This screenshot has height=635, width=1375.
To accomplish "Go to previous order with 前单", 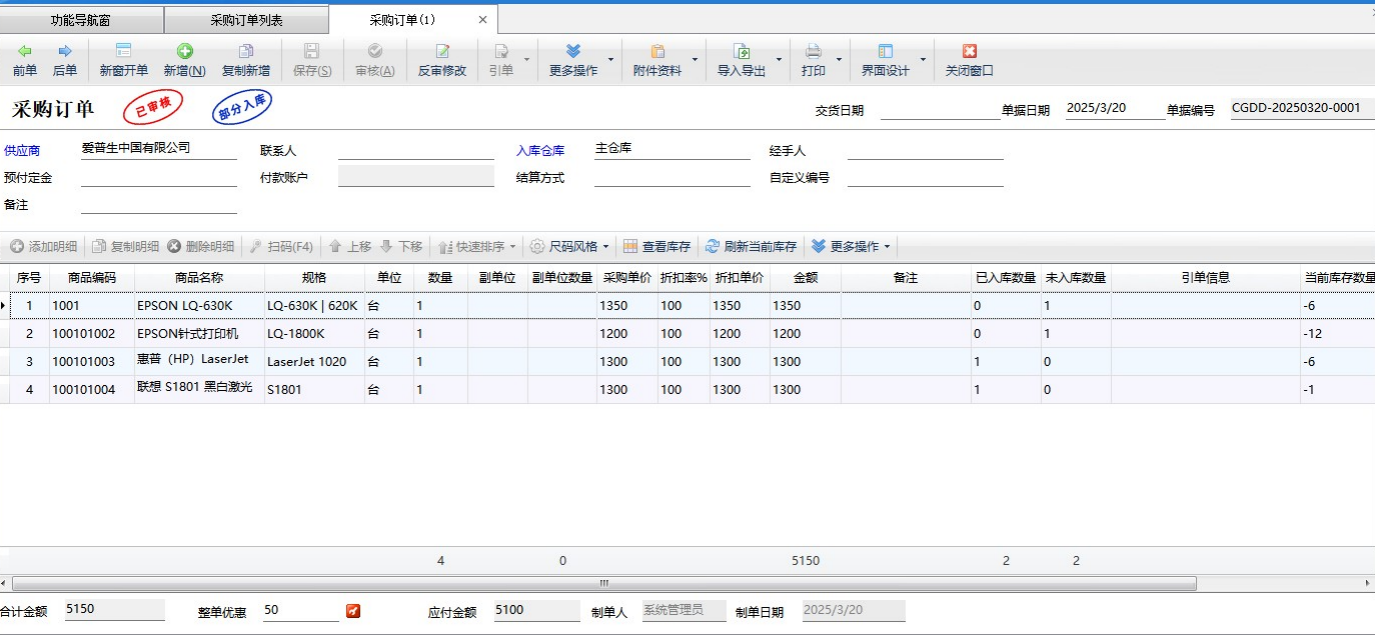I will 25,60.
